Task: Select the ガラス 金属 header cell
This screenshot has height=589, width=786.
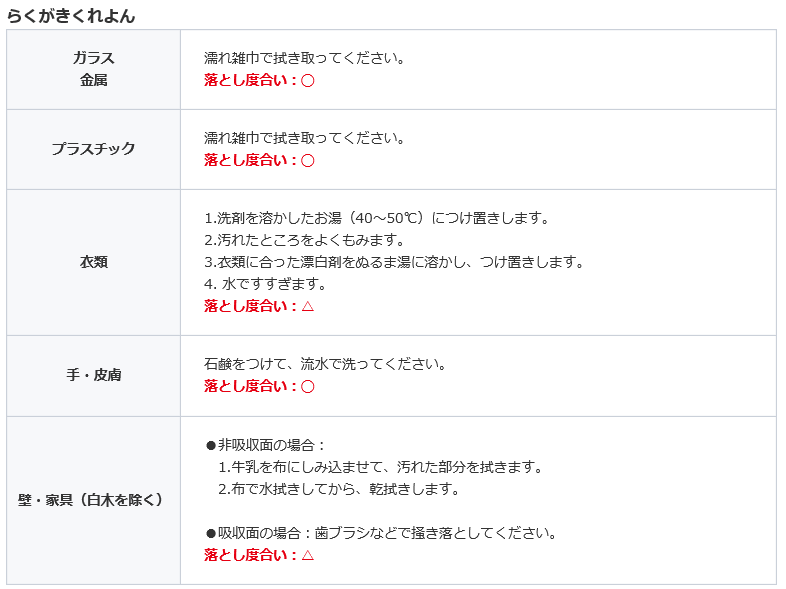Action: click(93, 69)
